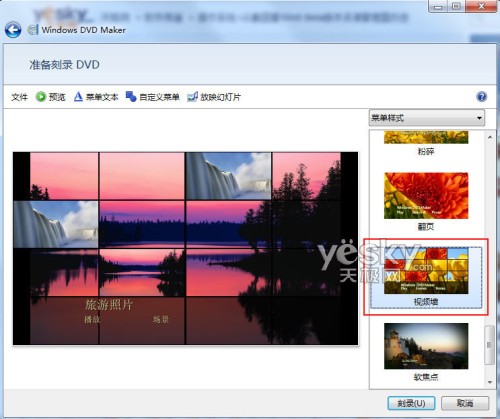The image size is (500, 419).
Task: Click the 菜单文本 letter A icon
Action: pyautogui.click(x=78, y=97)
